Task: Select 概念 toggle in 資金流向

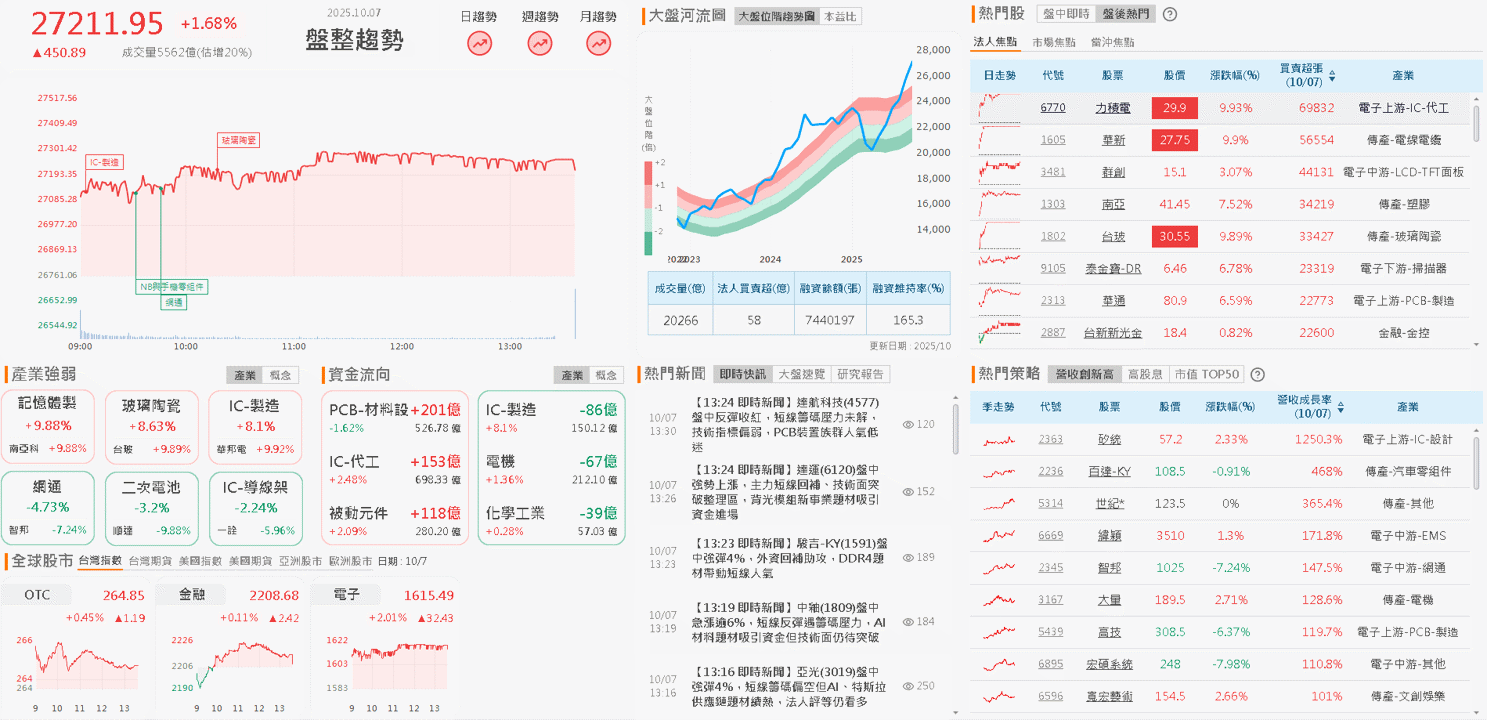Action: tap(607, 375)
